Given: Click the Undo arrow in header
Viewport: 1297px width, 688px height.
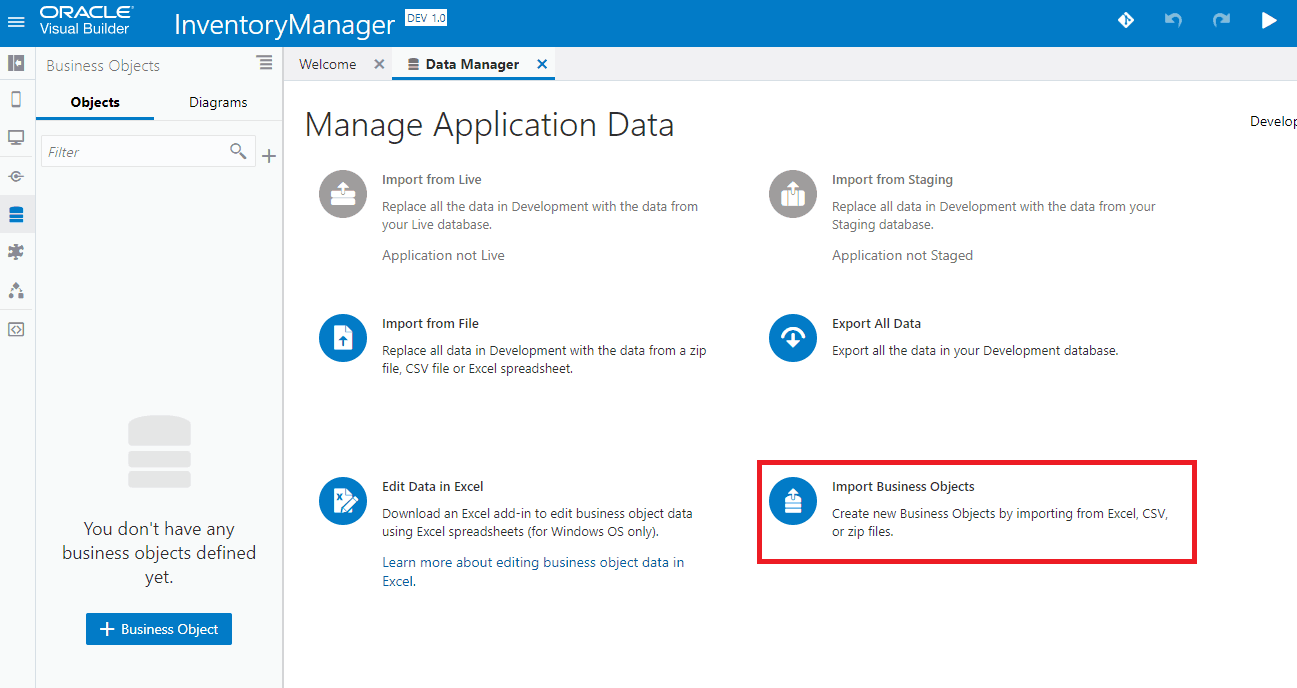Looking at the screenshot, I should pos(1174,20).
